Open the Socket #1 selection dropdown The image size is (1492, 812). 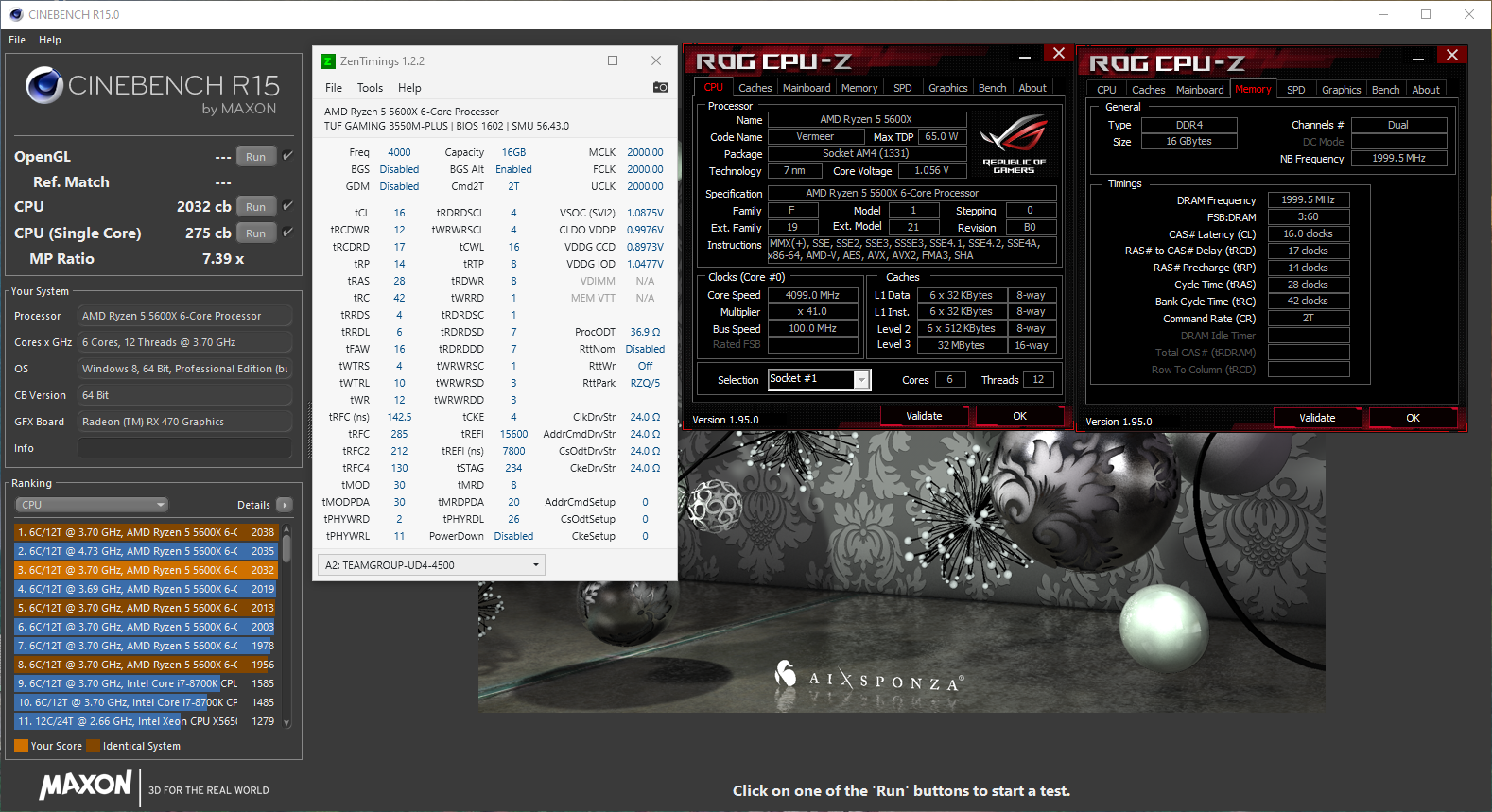tap(819, 379)
